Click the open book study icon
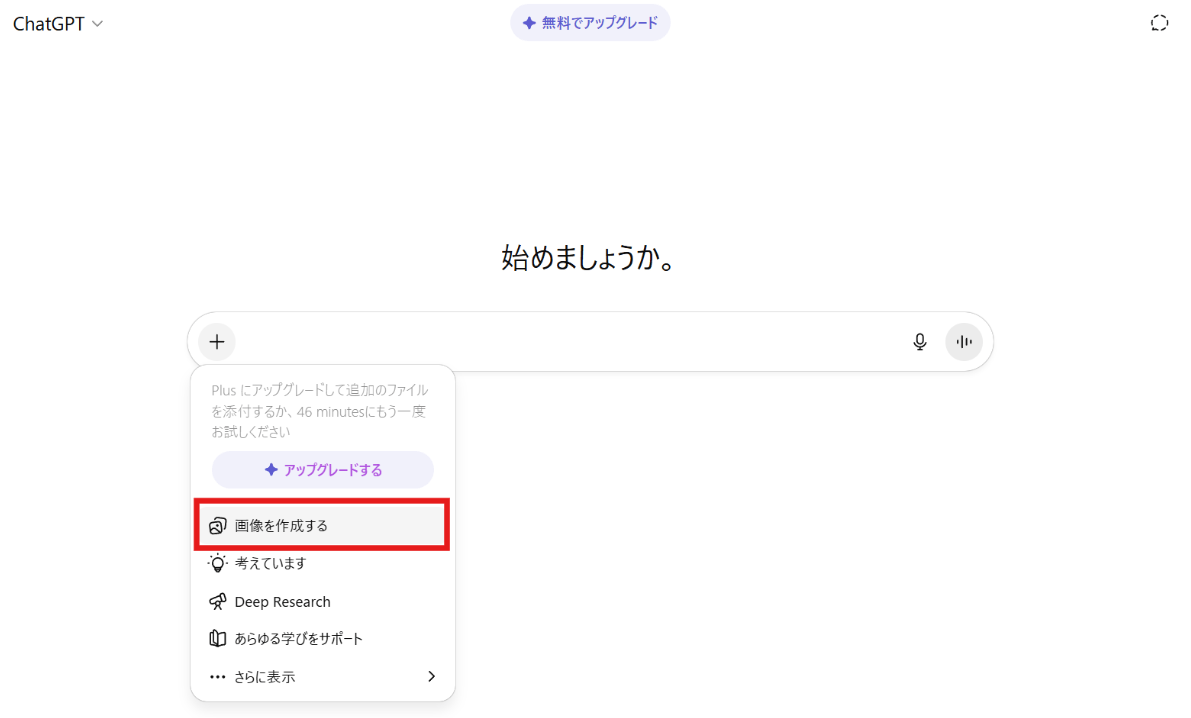1191x718 pixels. click(x=218, y=638)
